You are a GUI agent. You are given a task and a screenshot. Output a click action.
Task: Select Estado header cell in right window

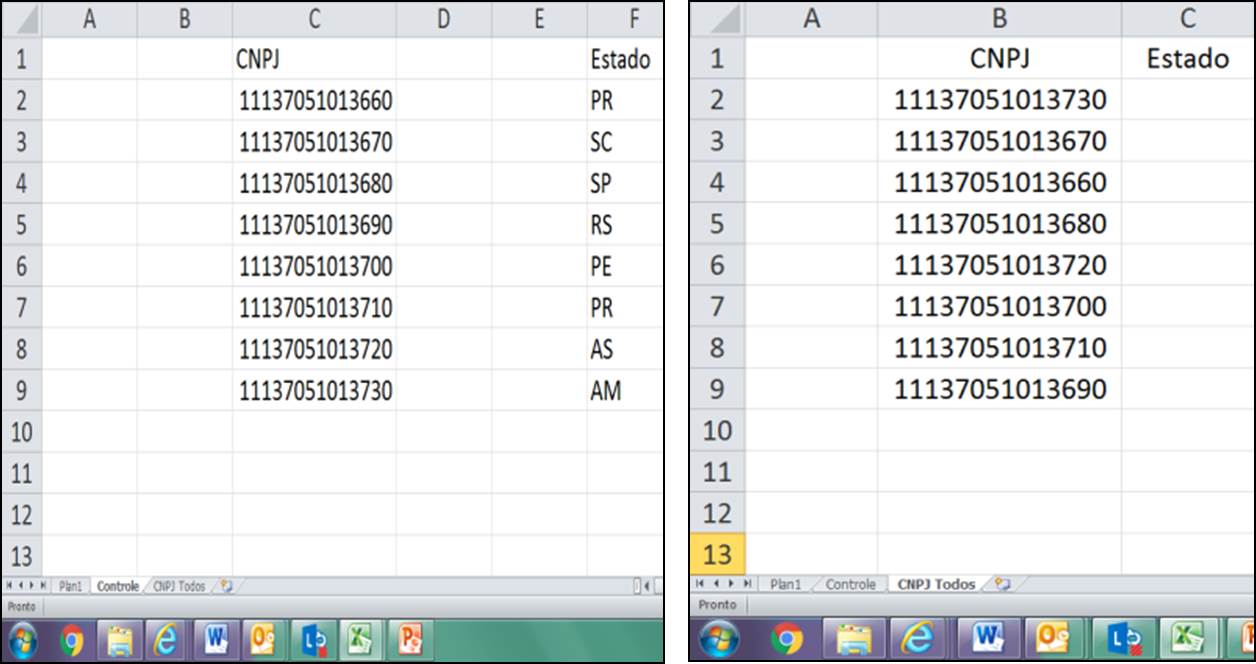tap(1187, 58)
